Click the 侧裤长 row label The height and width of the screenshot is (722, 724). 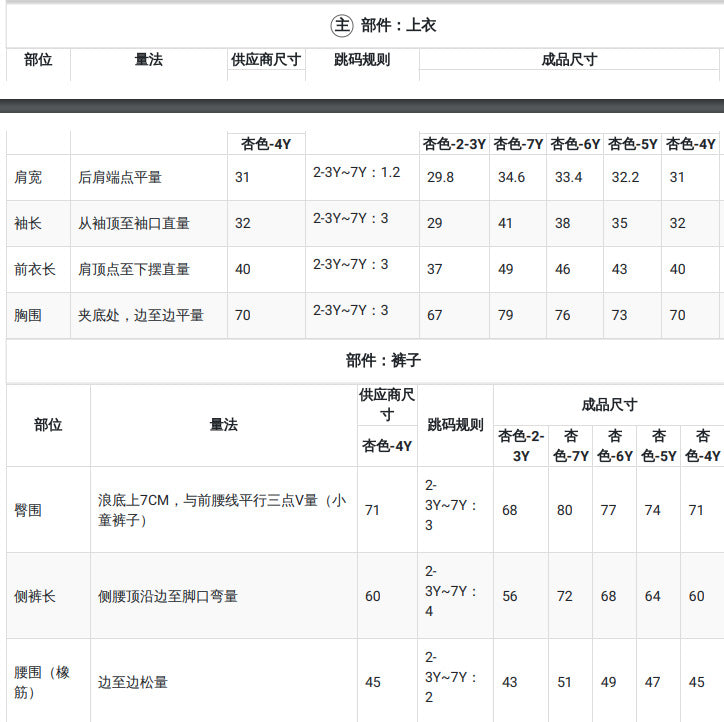coord(35,596)
